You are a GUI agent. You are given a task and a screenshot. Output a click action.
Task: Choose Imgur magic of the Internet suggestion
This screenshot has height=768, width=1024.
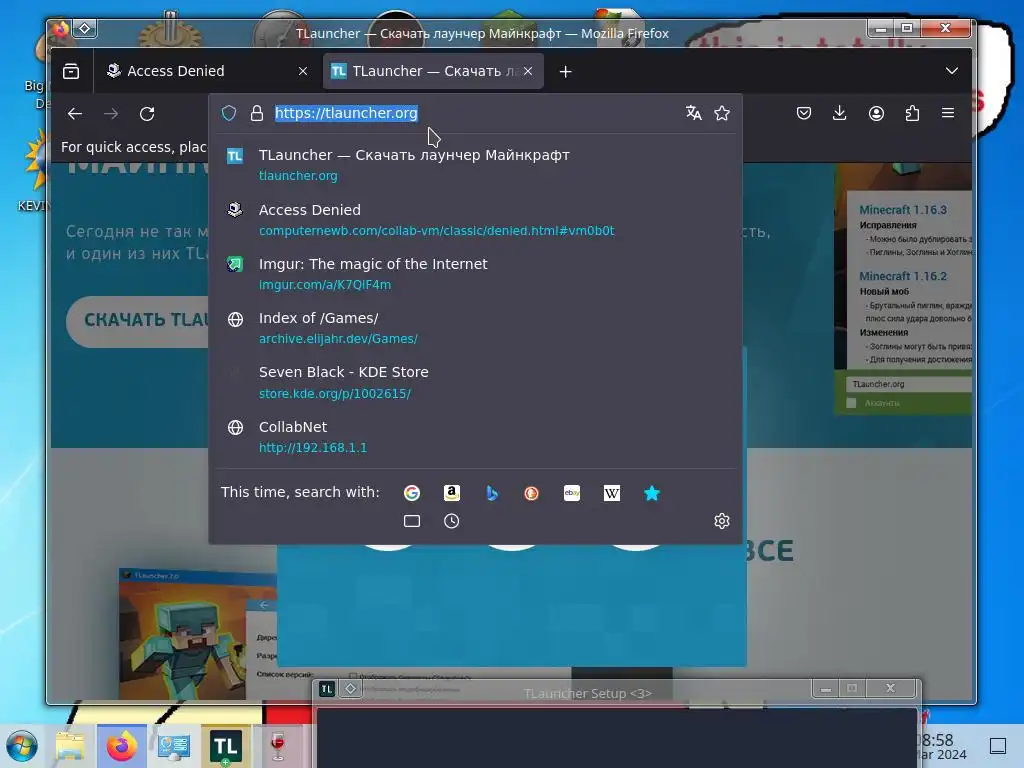point(476,274)
